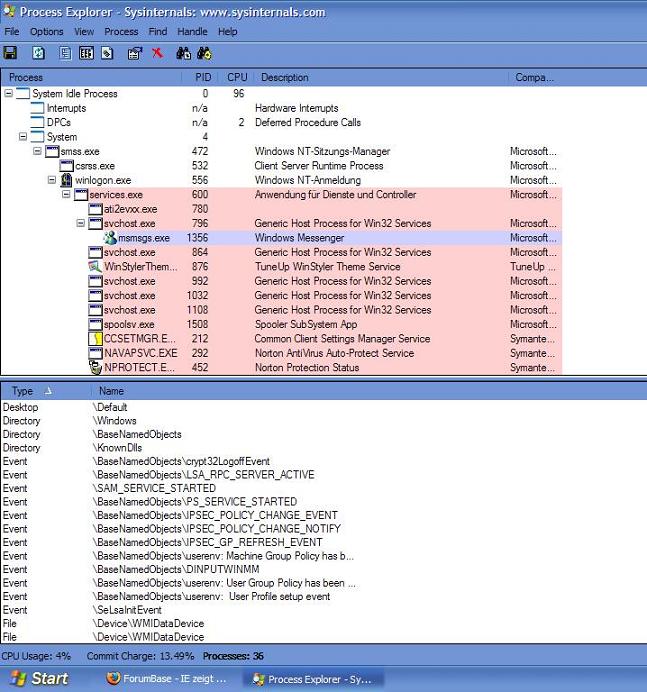The height and width of the screenshot is (692, 647).
Task: Collapse the services.exe tree node
Action: click(66, 194)
